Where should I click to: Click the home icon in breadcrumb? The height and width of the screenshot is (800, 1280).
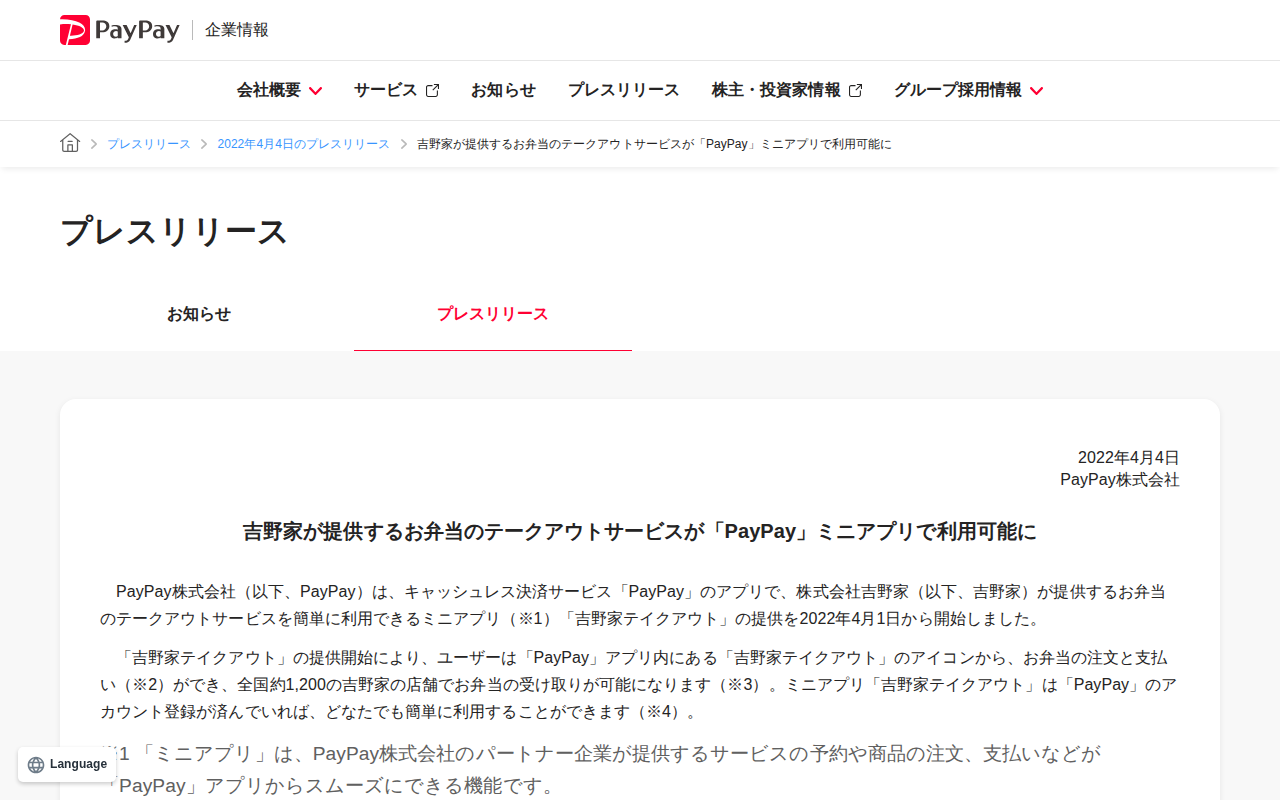click(70, 143)
